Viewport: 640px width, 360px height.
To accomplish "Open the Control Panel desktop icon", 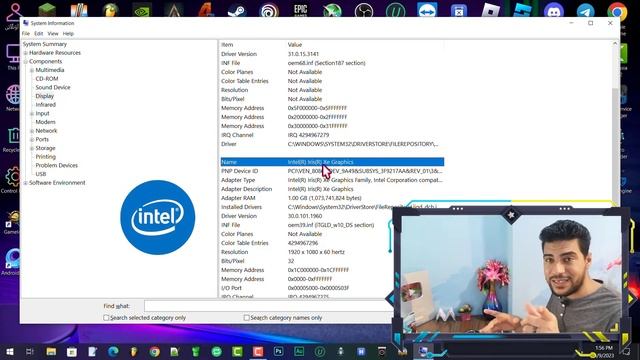I will (11, 180).
